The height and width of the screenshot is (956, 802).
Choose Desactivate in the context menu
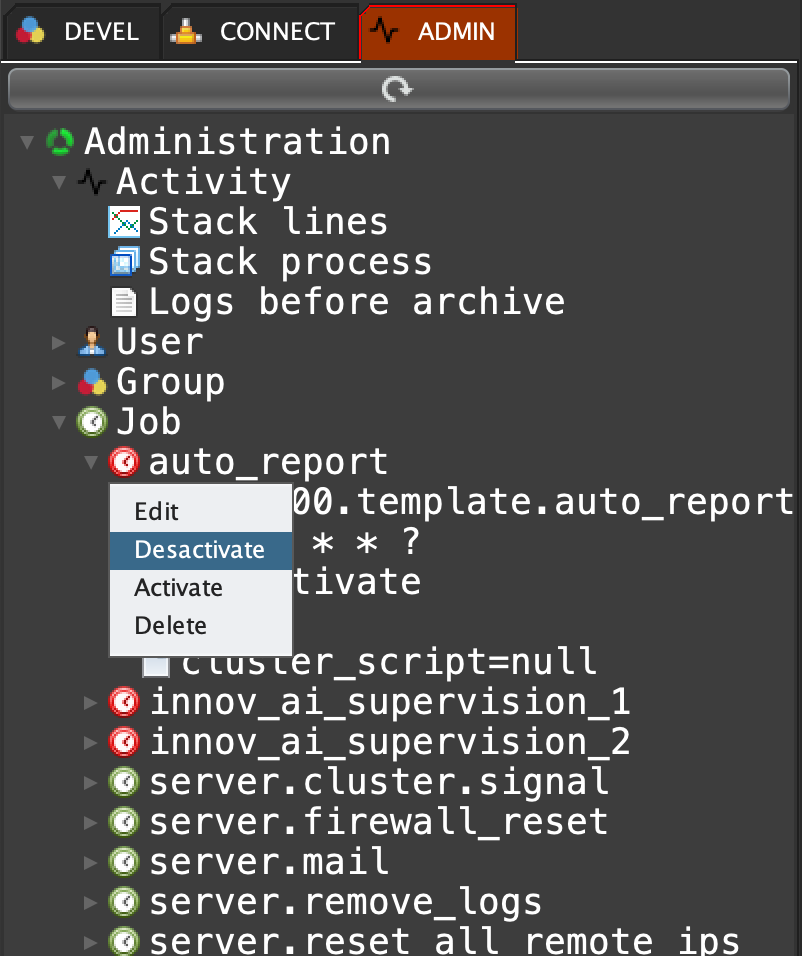[x=199, y=550]
